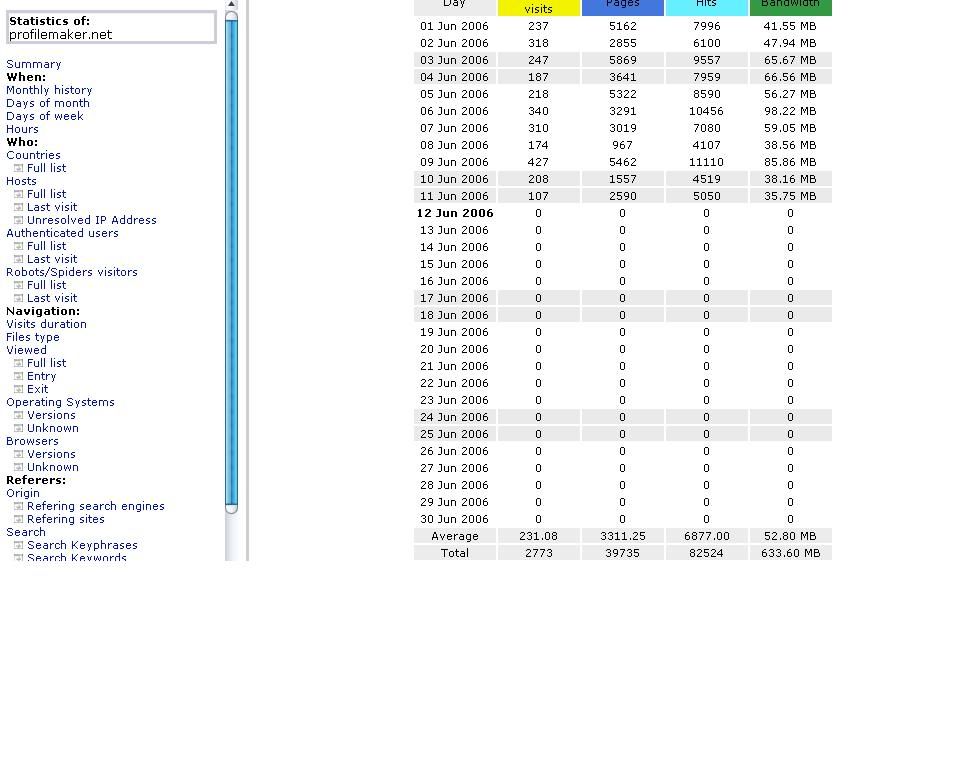Click the Average row label
Viewport: 973px width, 768px height.
point(454,536)
